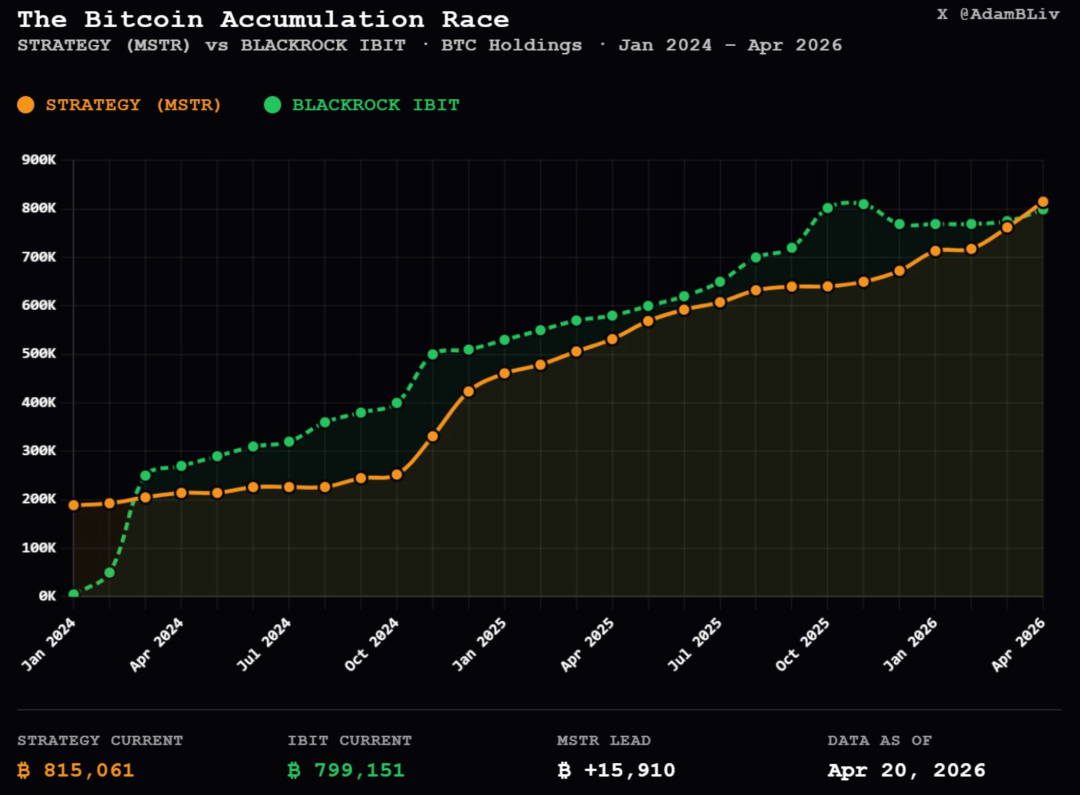Click the 200K y-axis label
The width and height of the screenshot is (1080, 795).
(x=39, y=499)
